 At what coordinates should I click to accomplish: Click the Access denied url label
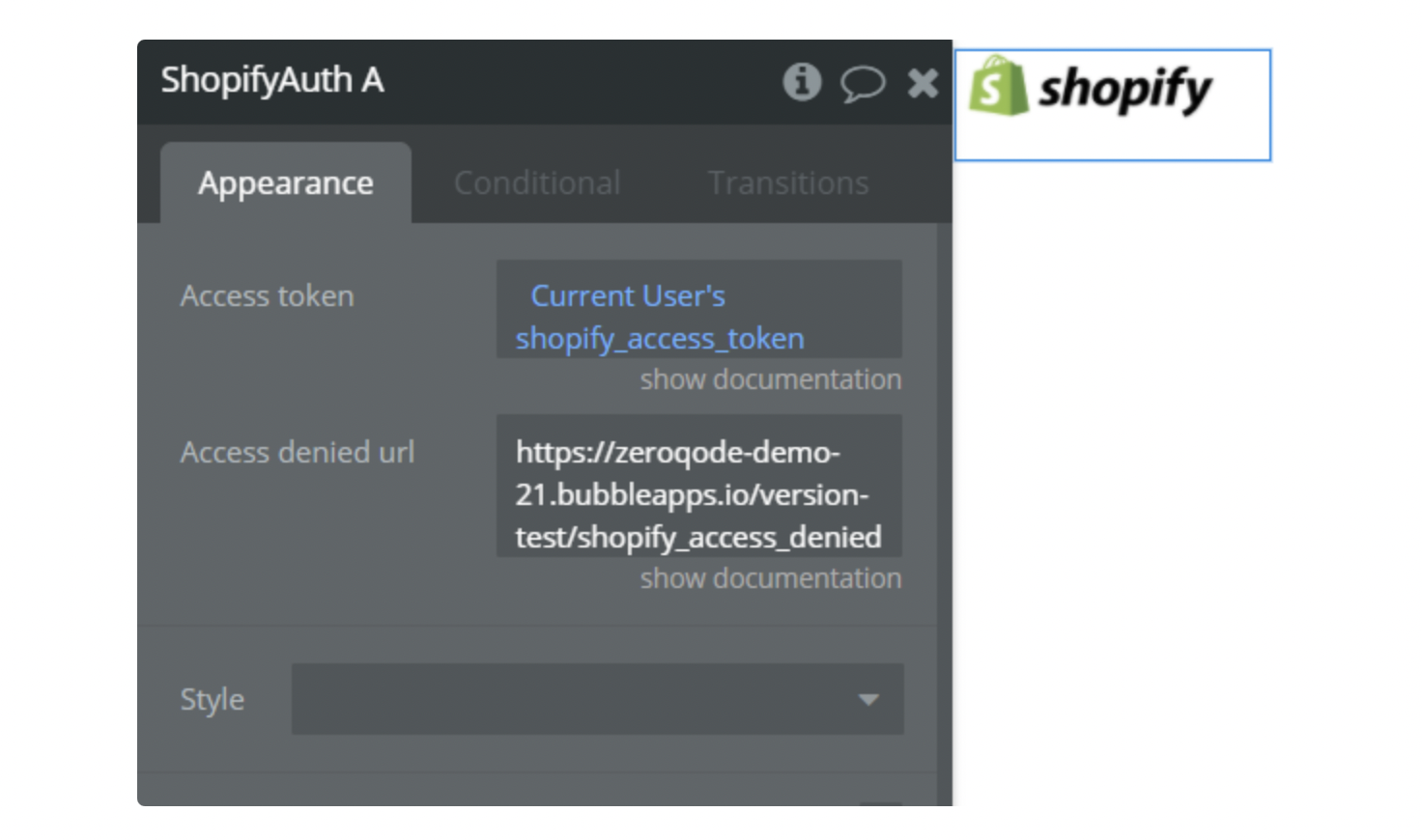pos(297,453)
